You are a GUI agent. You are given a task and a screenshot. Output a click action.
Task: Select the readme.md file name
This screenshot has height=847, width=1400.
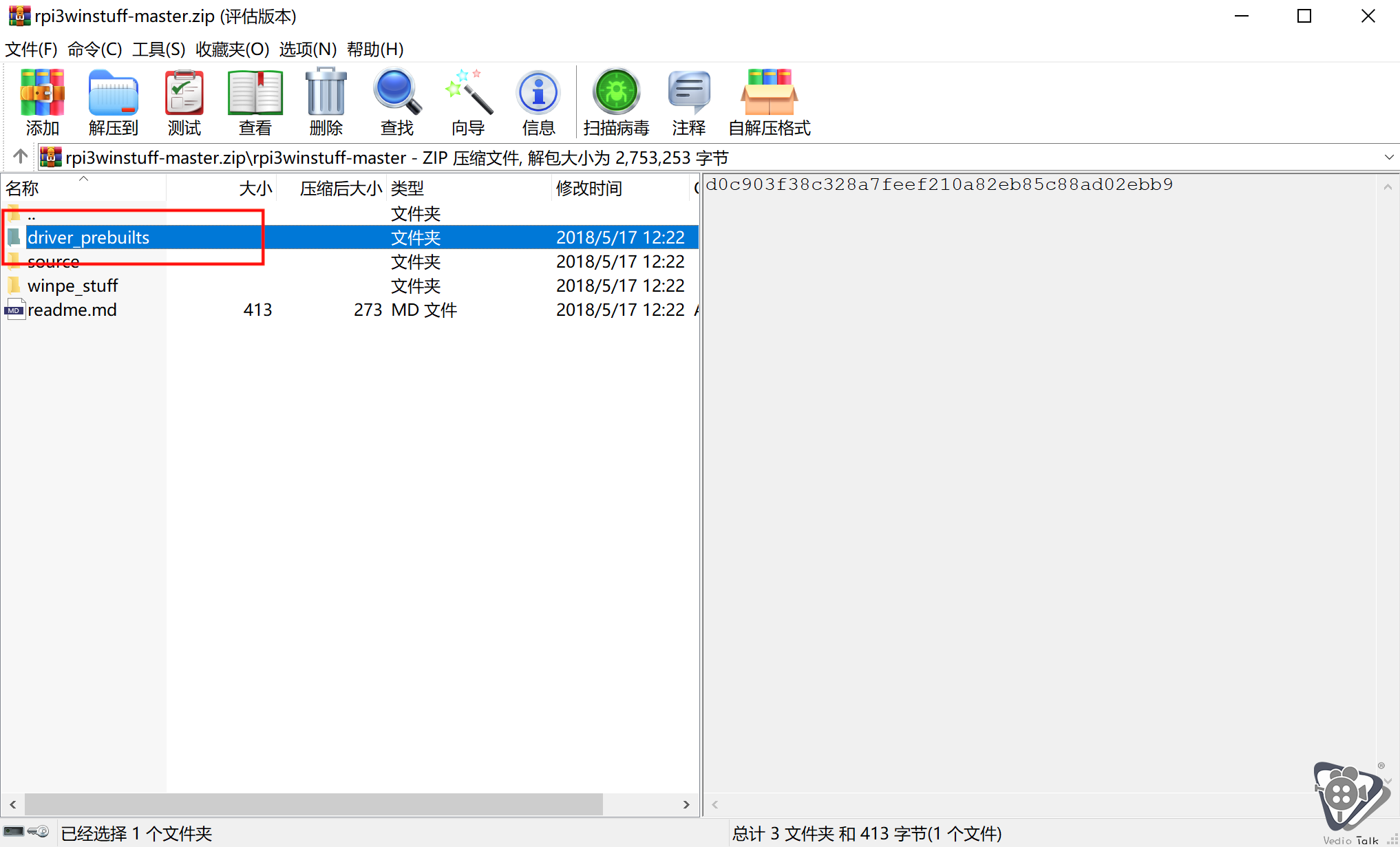72,310
